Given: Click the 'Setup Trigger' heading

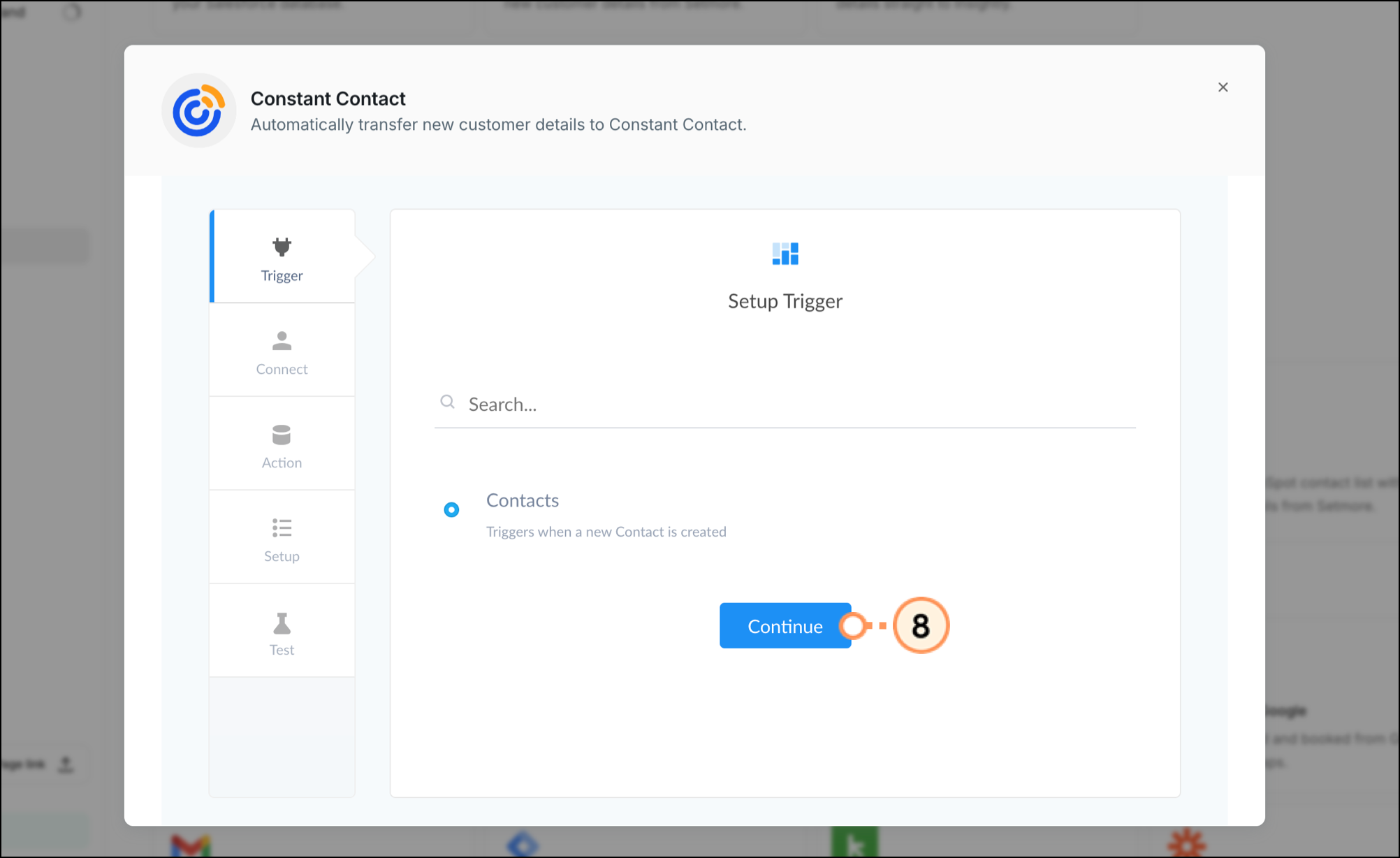Looking at the screenshot, I should (785, 301).
